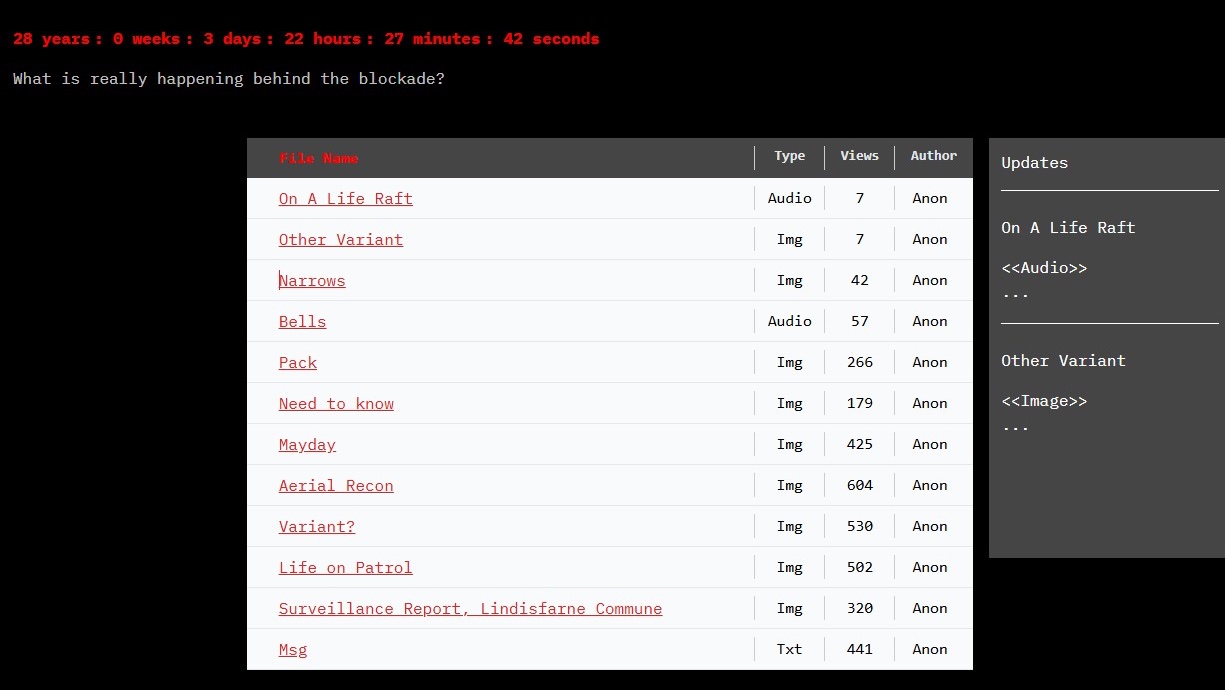Open the "Aerial Recon" file
The width and height of the screenshot is (1225, 690).
(x=336, y=485)
